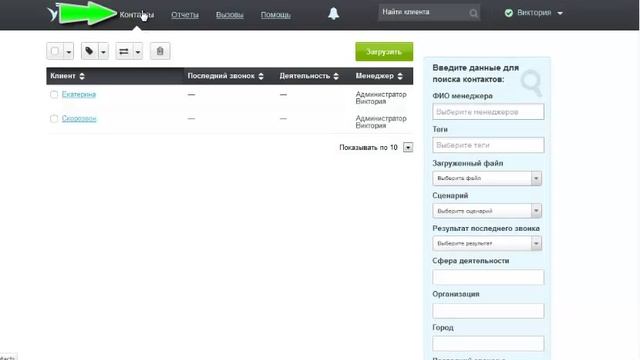
Task: Click the Теги input field
Action: click(488, 145)
